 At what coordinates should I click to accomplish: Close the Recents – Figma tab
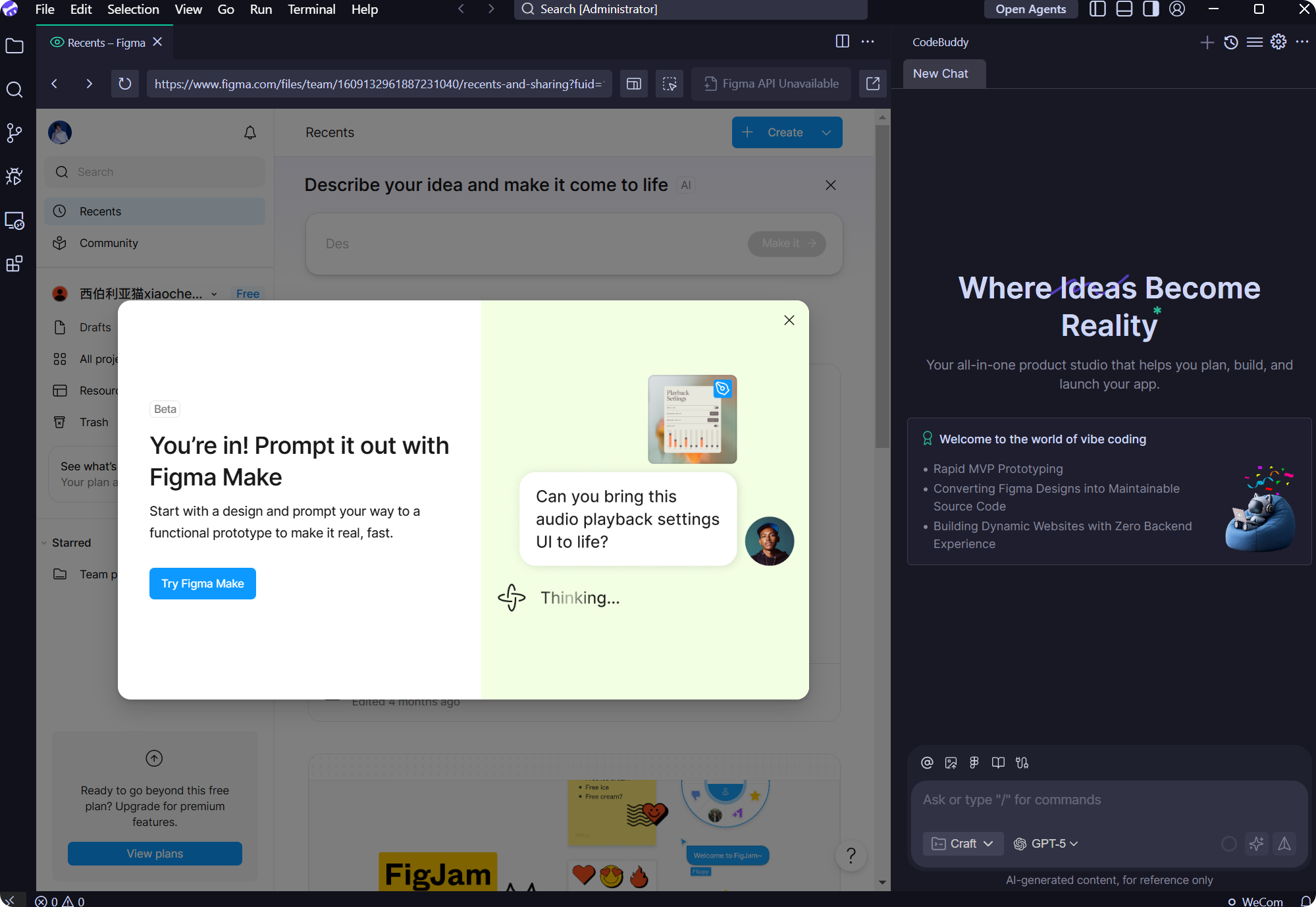(157, 41)
